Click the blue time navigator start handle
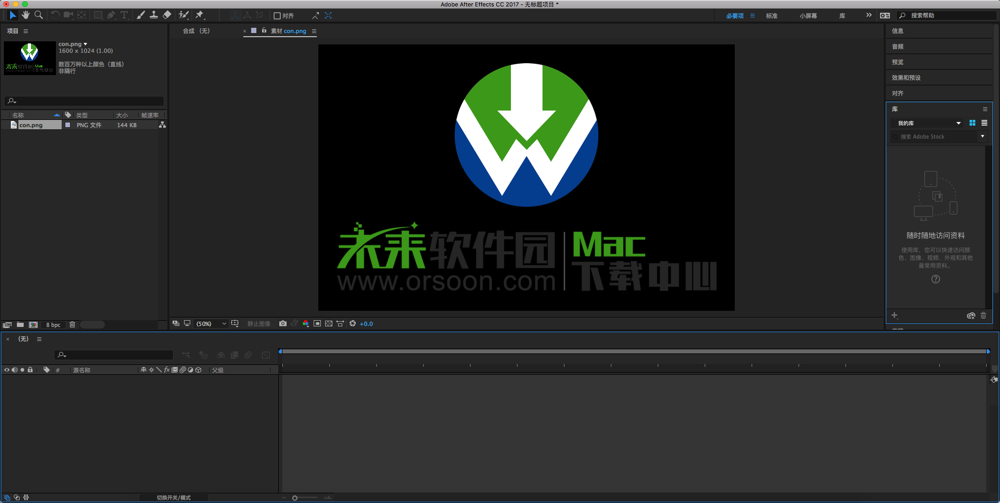1000x503 pixels. (281, 351)
